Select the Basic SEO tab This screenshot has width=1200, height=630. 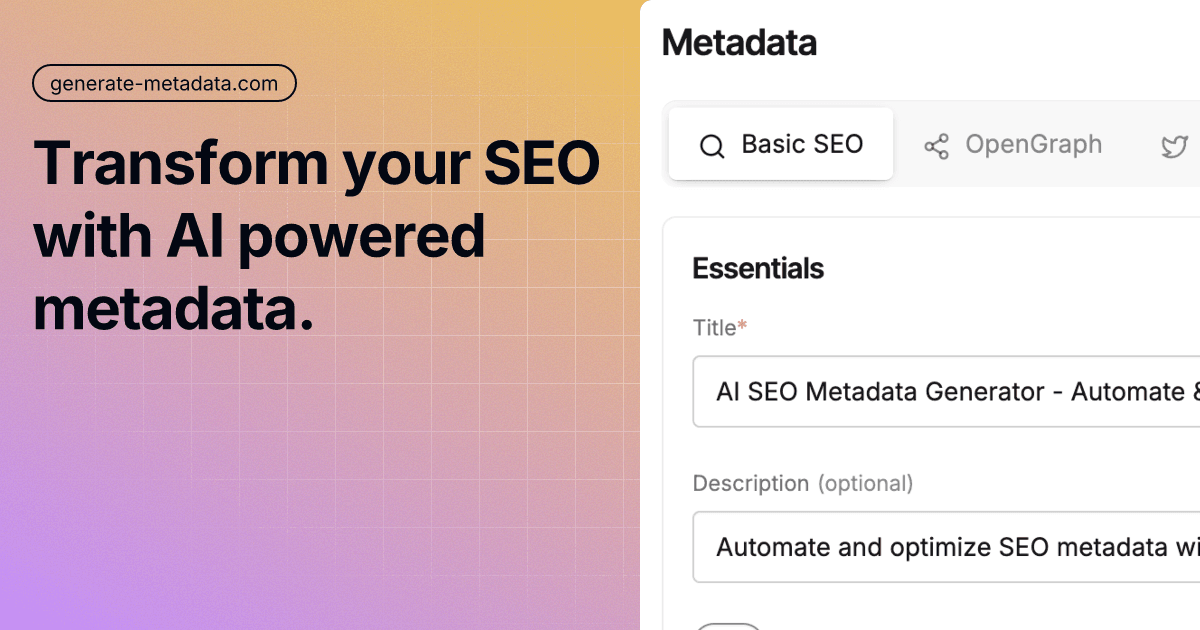780,144
